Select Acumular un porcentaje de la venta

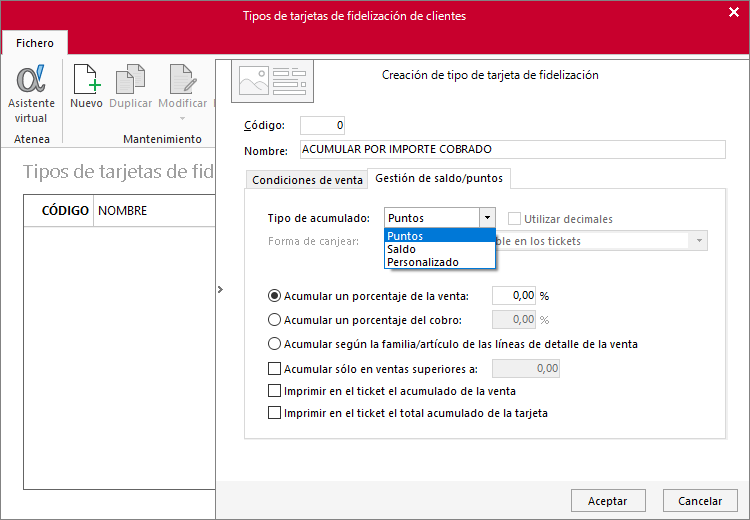click(x=274, y=296)
